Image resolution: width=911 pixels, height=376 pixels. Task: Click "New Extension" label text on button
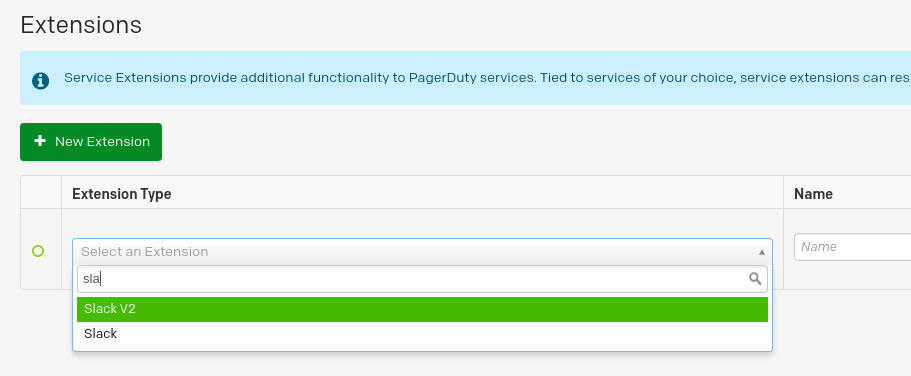click(102, 141)
